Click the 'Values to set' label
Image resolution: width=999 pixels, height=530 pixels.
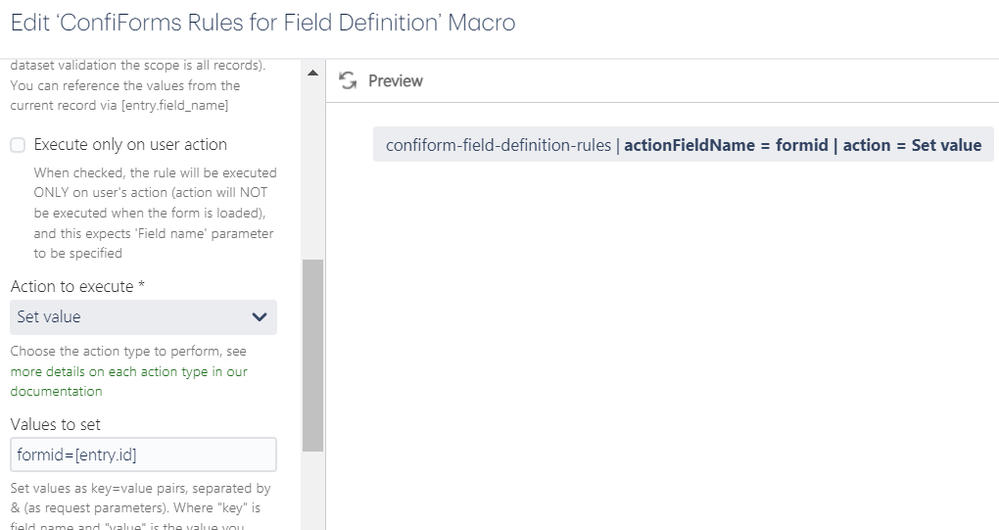55,424
